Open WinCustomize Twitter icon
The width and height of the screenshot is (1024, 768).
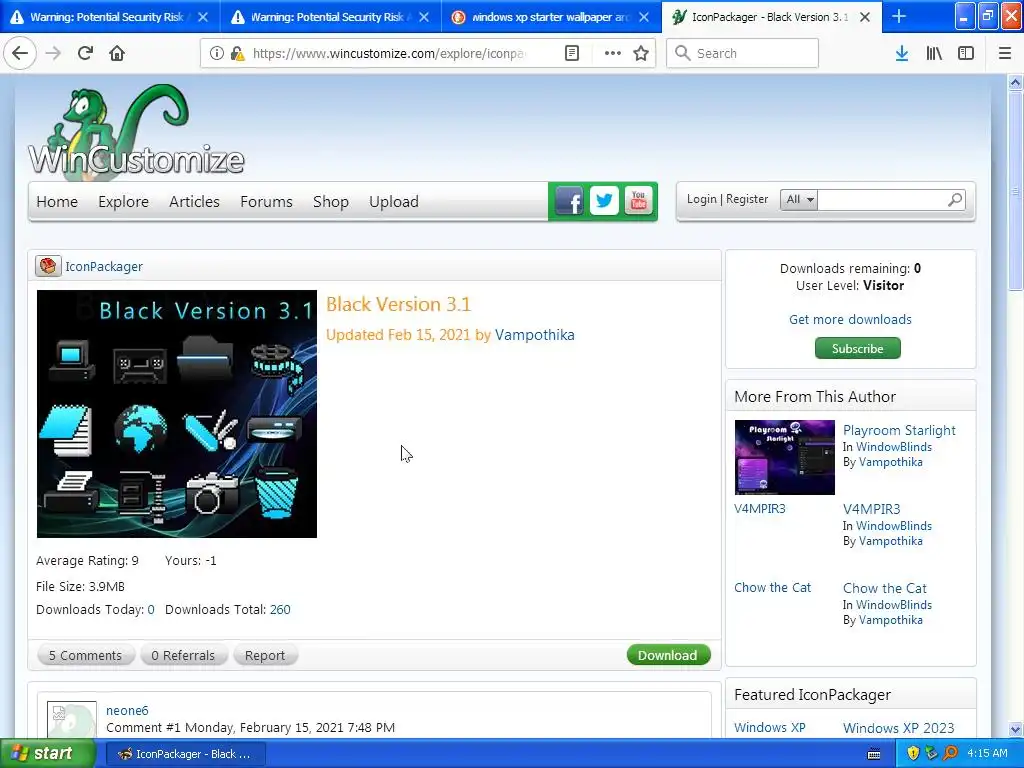[x=604, y=201]
